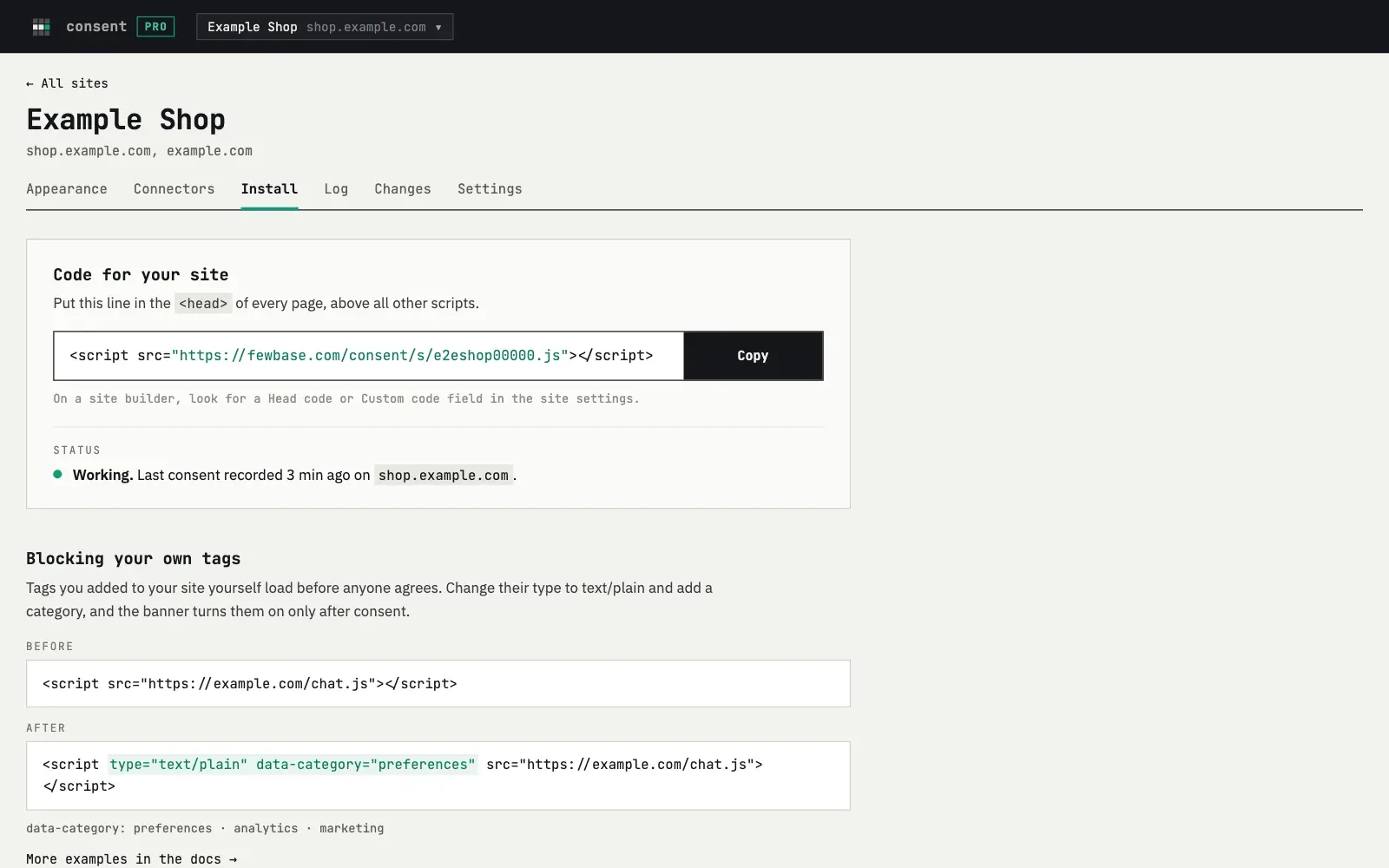The width and height of the screenshot is (1389, 868).
Task: Click the consent grid logo icon
Action: (x=41, y=27)
